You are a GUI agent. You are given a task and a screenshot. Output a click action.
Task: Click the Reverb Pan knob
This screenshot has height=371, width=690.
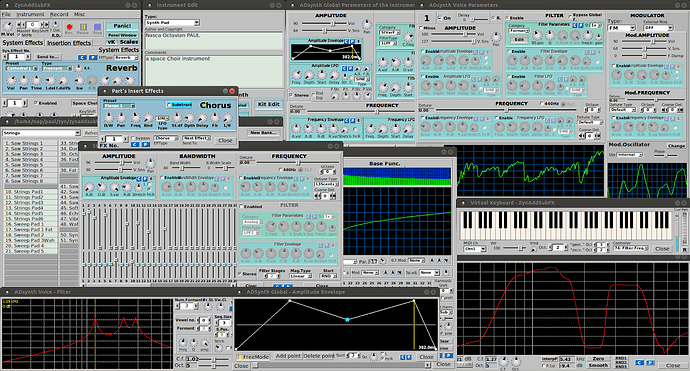24,80
